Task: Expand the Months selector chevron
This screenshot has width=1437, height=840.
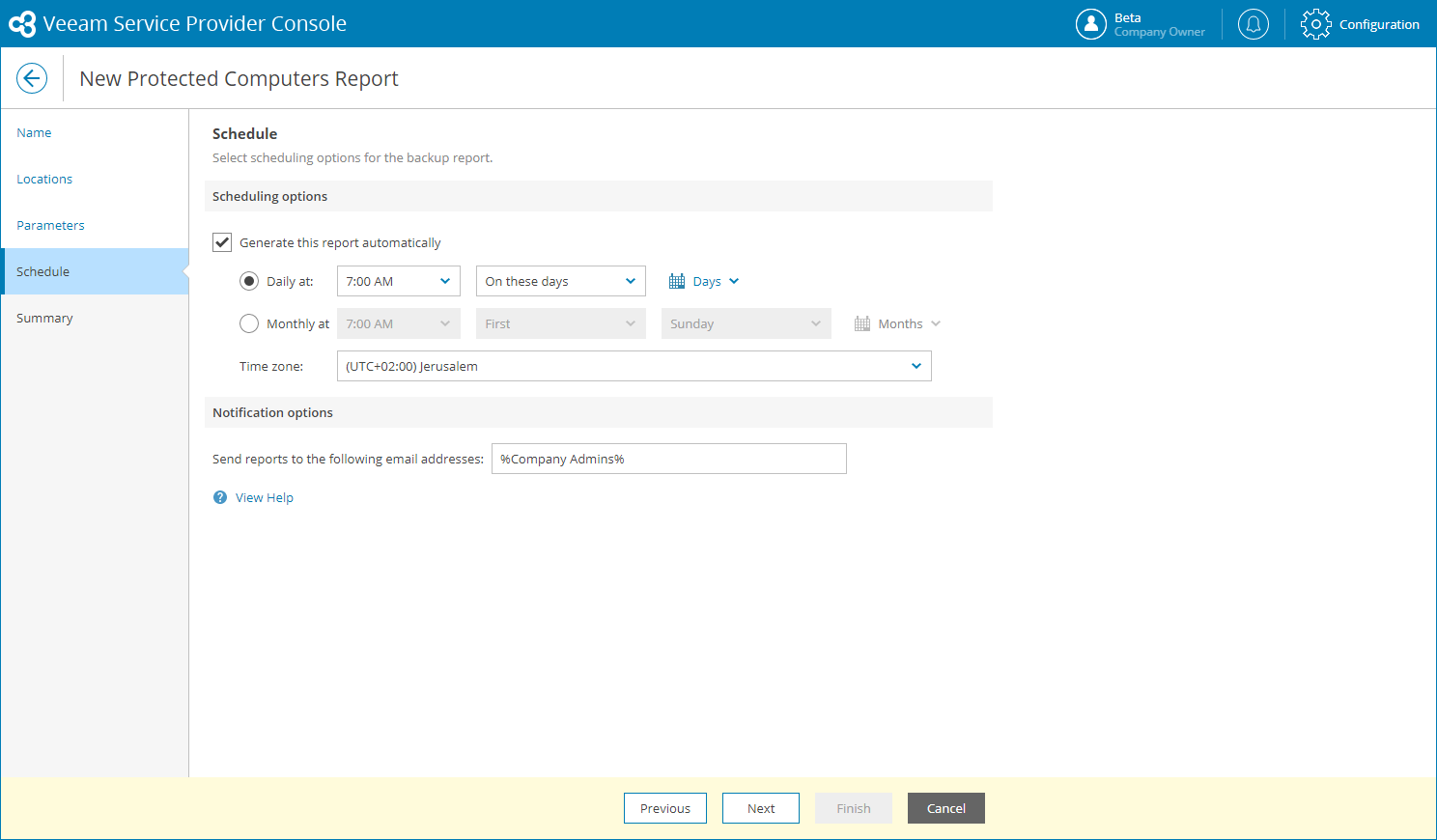Action: [936, 323]
